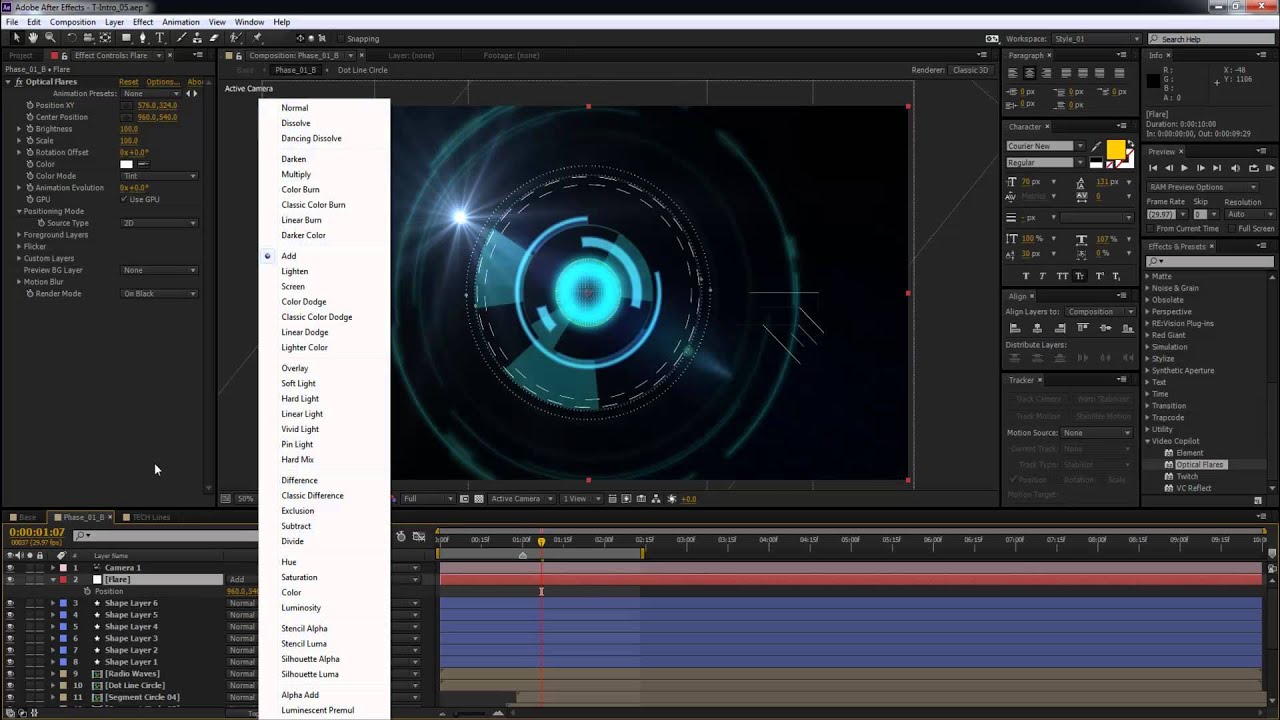This screenshot has width=1280, height=720.
Task: Hide the Dot Line Circle layer
Action: pos(10,686)
